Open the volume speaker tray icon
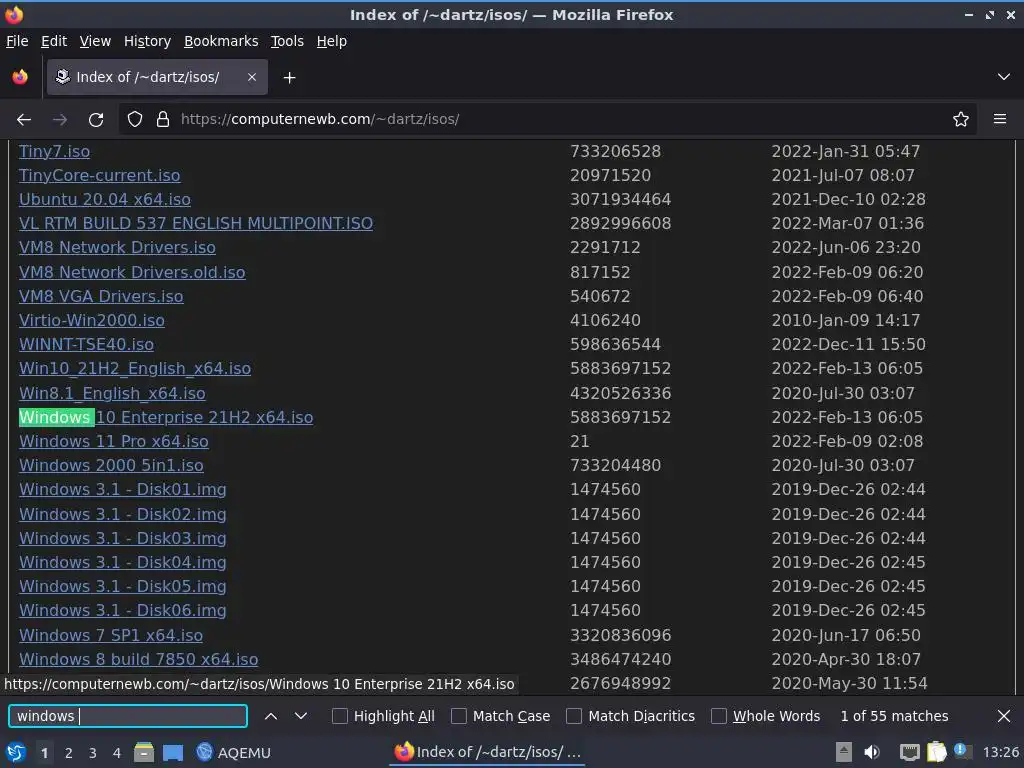Image resolution: width=1024 pixels, height=768 pixels. 872,753
